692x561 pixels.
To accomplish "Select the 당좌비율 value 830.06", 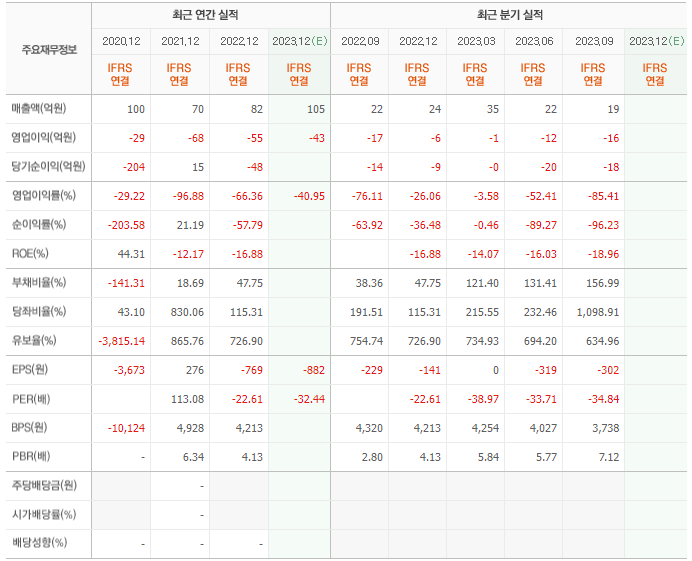I will point(188,312).
